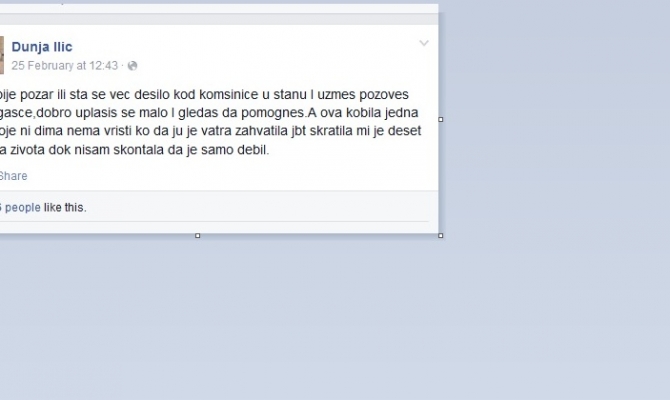Click the gray strip above the post card
Viewport: 670px width, 400px height.
click(x=219, y=19)
